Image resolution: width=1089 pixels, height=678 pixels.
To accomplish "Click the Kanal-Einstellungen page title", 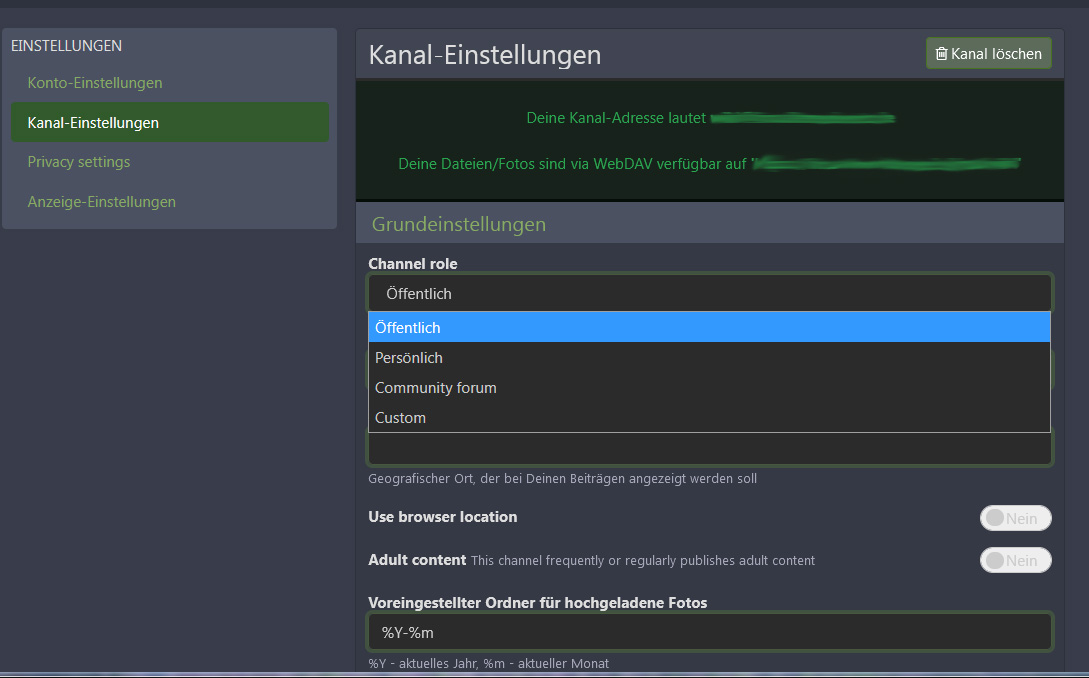I will click(x=485, y=55).
